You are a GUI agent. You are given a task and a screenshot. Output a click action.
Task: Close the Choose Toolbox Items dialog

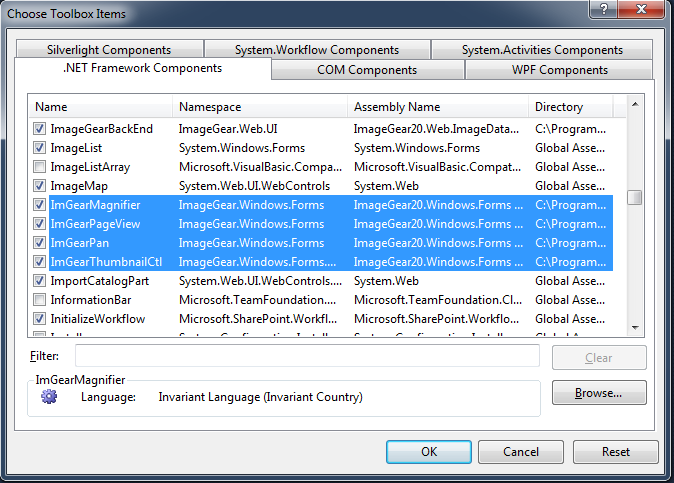(641, 9)
